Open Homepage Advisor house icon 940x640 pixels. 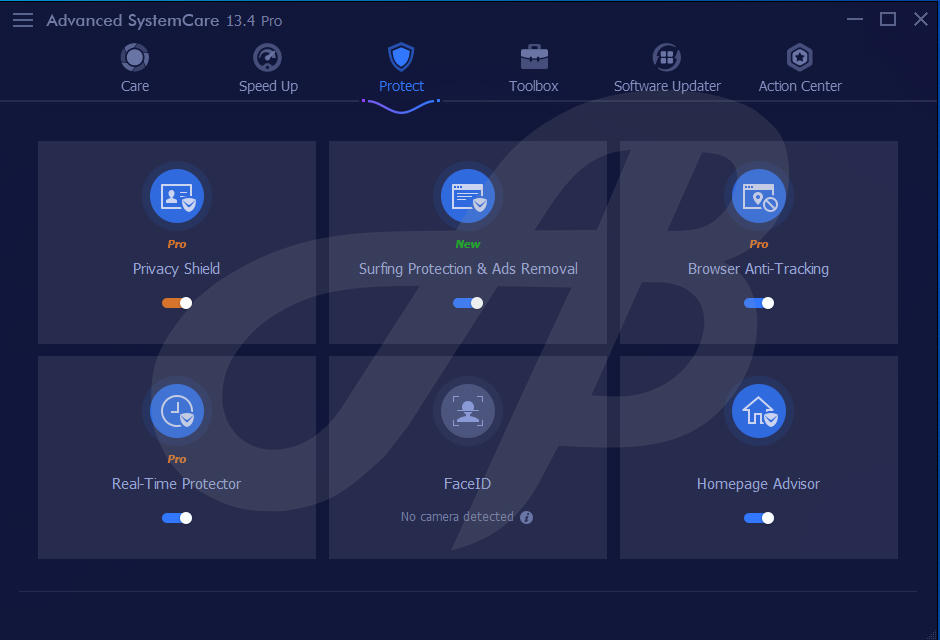point(759,411)
